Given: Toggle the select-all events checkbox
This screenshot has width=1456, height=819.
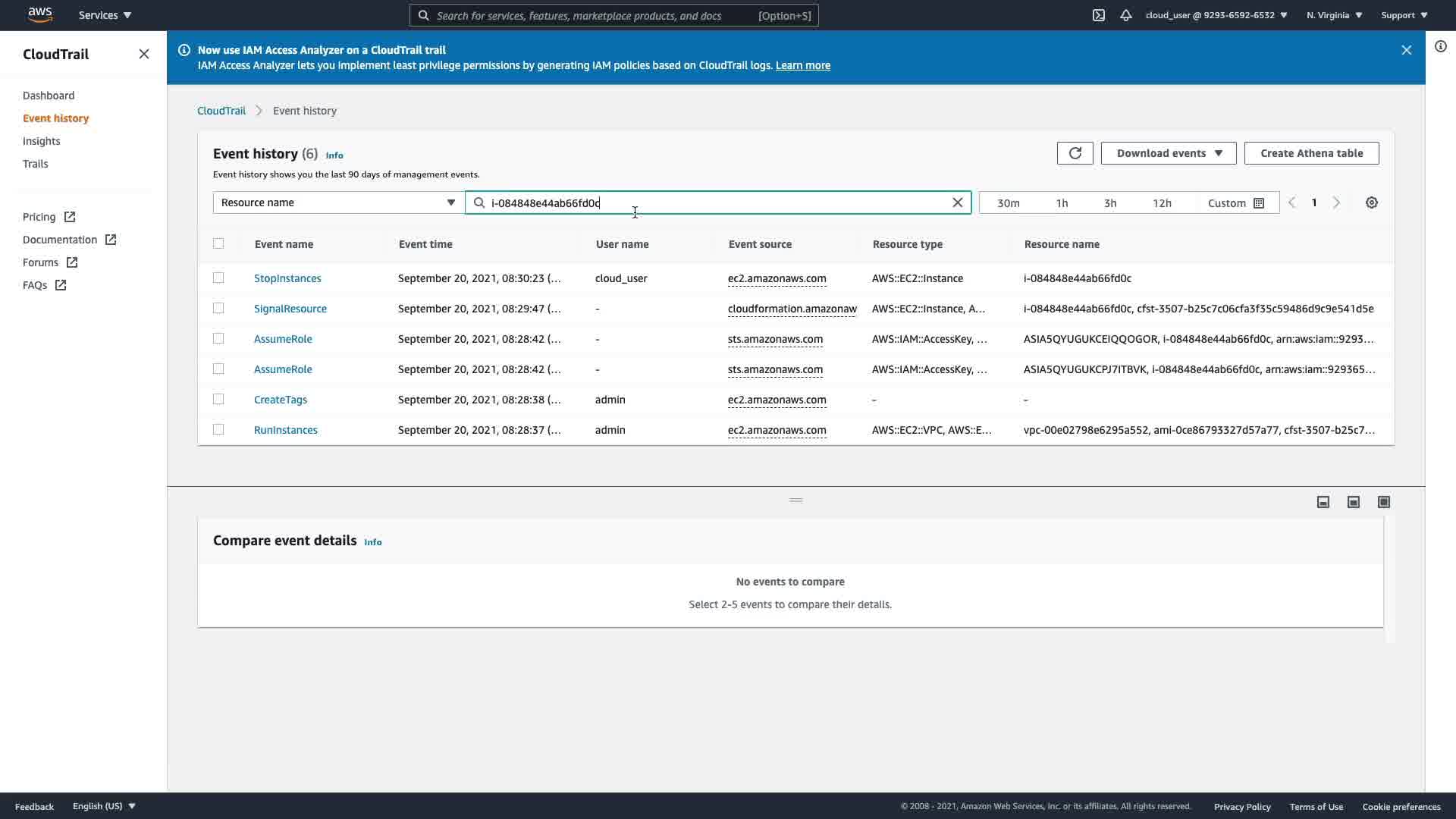Looking at the screenshot, I should 218,244.
